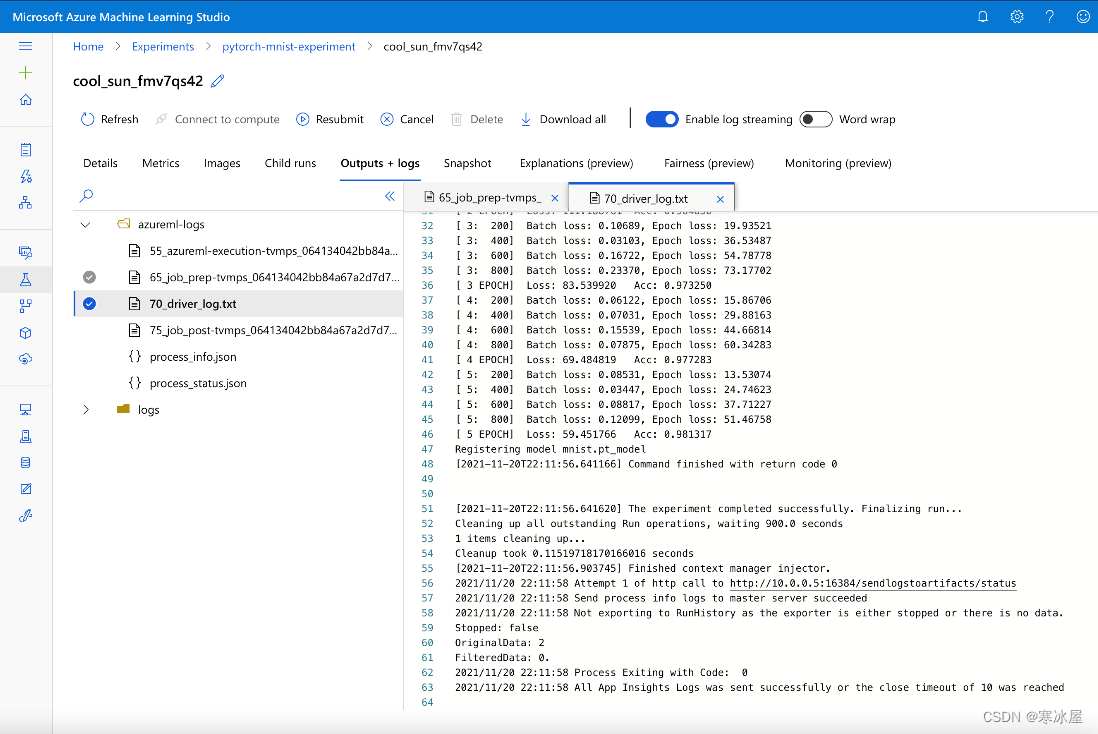Image resolution: width=1098 pixels, height=734 pixels.
Task: Click log line 'Registering model mnist.pt_model'
Action: coord(550,449)
